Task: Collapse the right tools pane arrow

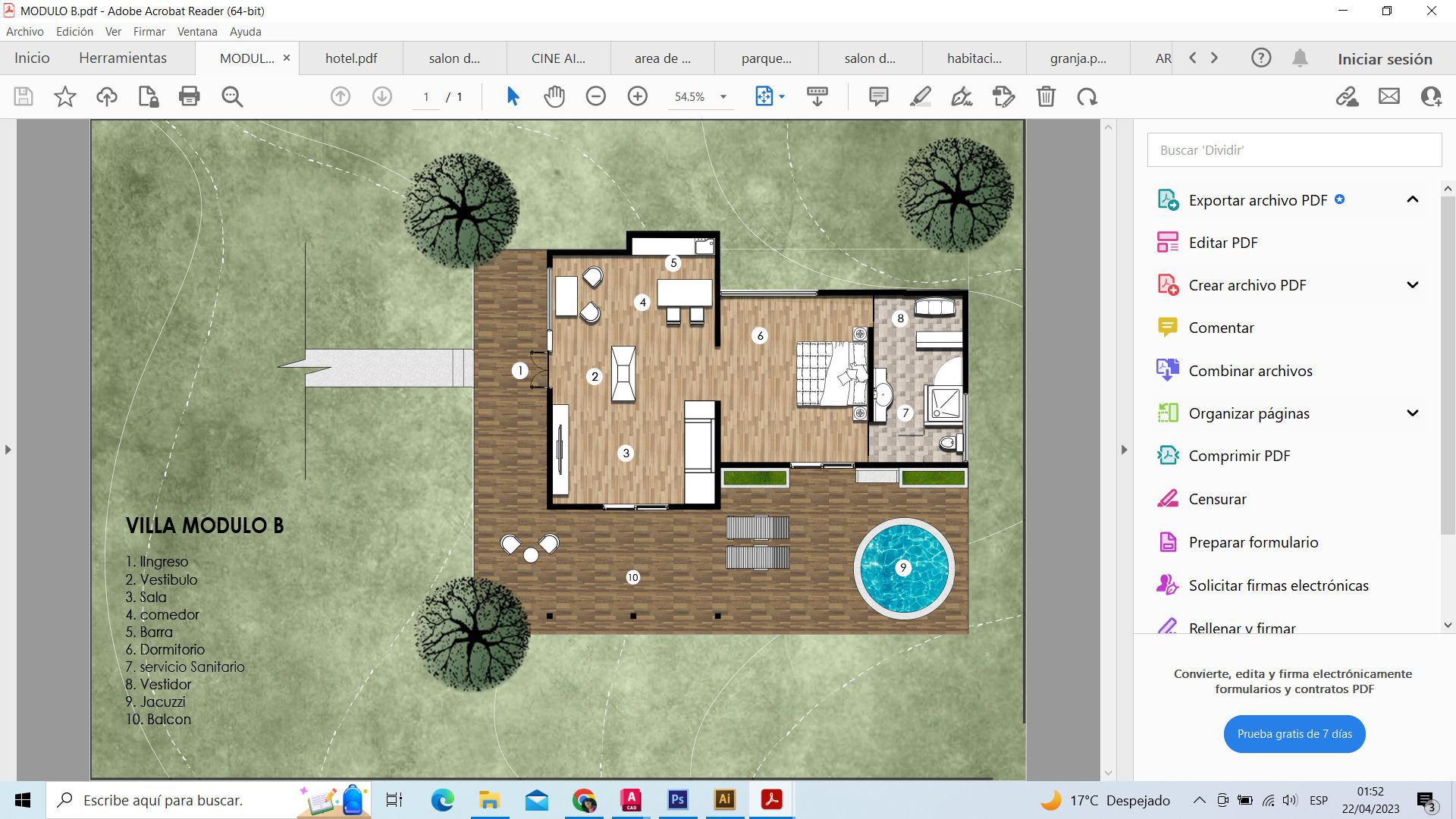Action: 1124,450
